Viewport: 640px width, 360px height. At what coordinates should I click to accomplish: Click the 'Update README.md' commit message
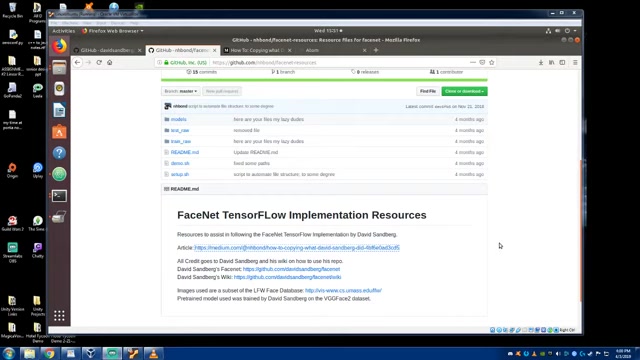coord(256,152)
